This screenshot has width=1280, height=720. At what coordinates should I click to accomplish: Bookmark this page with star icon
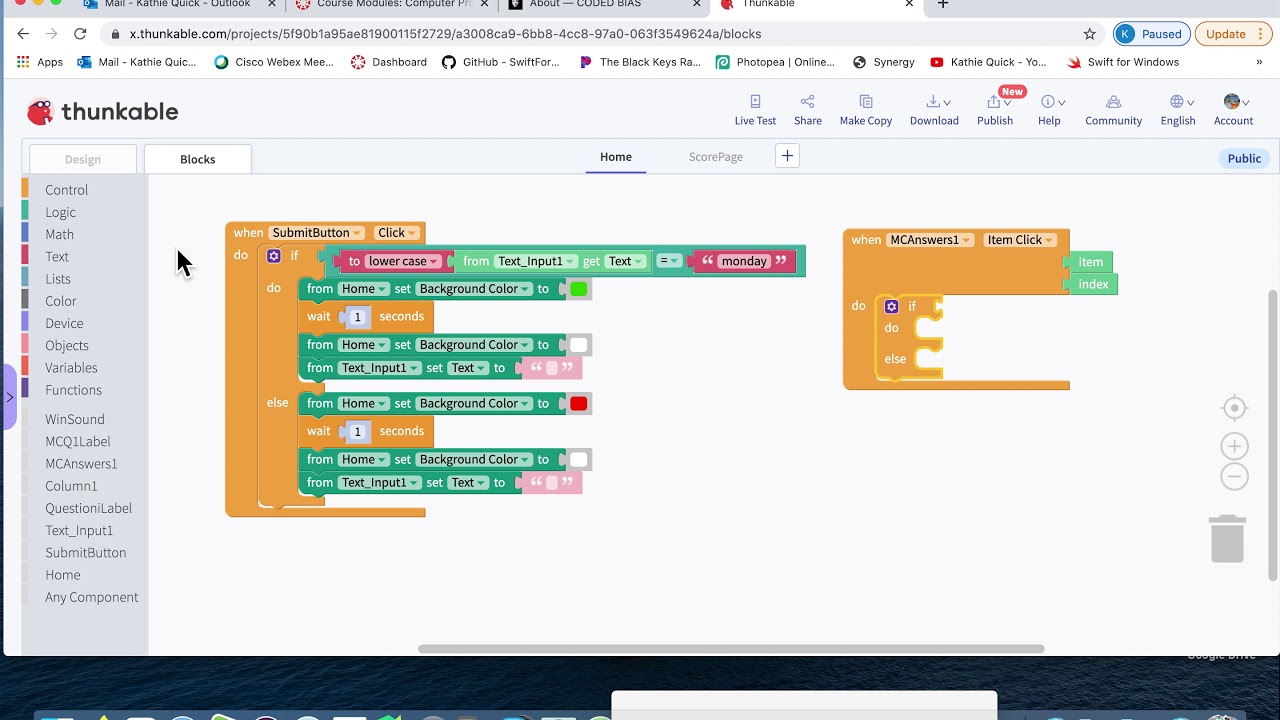(1089, 34)
